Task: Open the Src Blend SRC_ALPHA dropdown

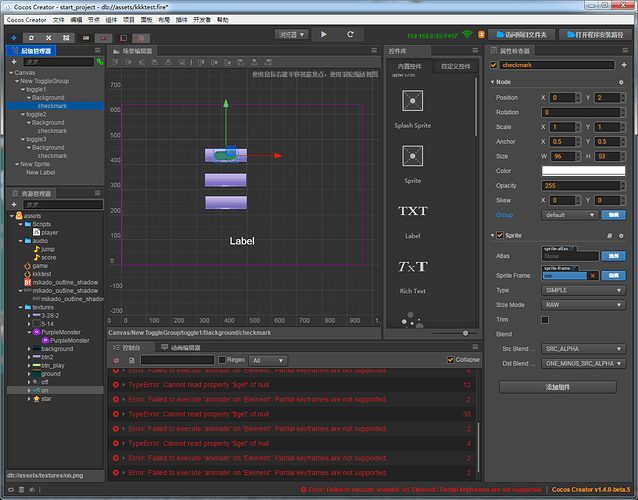Action: tap(579, 349)
